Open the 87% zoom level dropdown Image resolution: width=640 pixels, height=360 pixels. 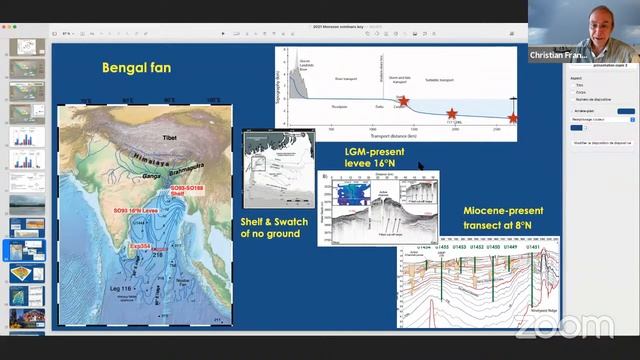pyautogui.click(x=68, y=34)
